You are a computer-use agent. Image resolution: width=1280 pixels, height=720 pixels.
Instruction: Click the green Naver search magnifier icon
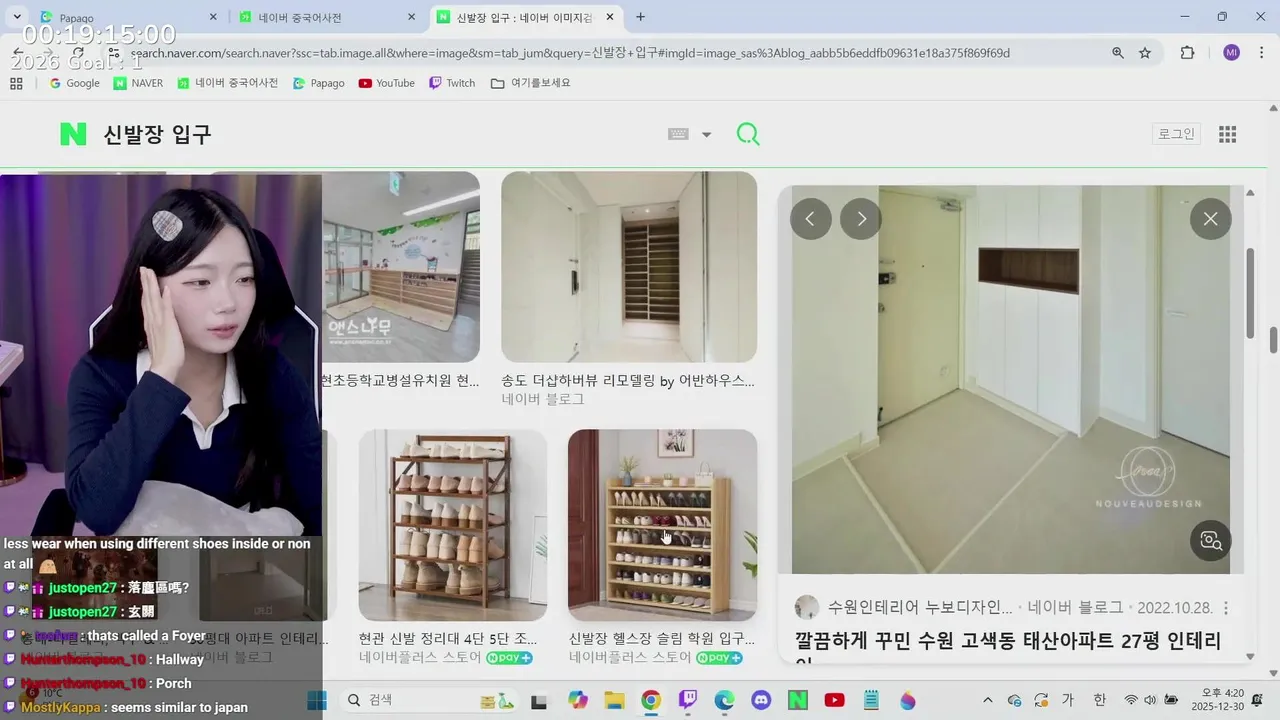tap(748, 134)
